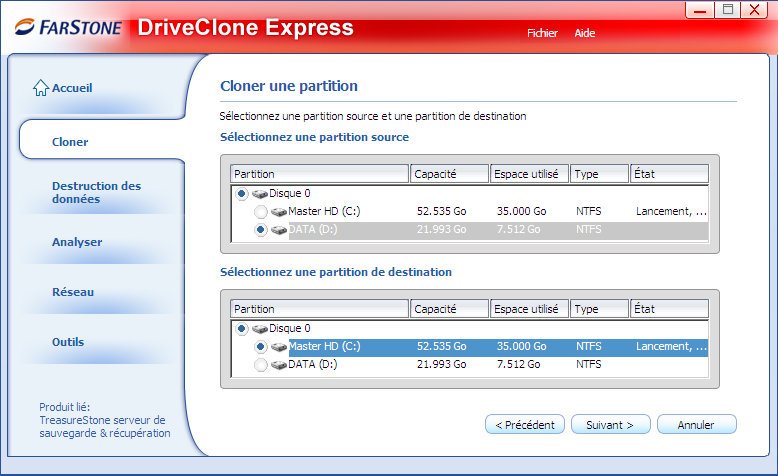Open the Destruction des données section
This screenshot has width=778, height=476.
[96, 192]
